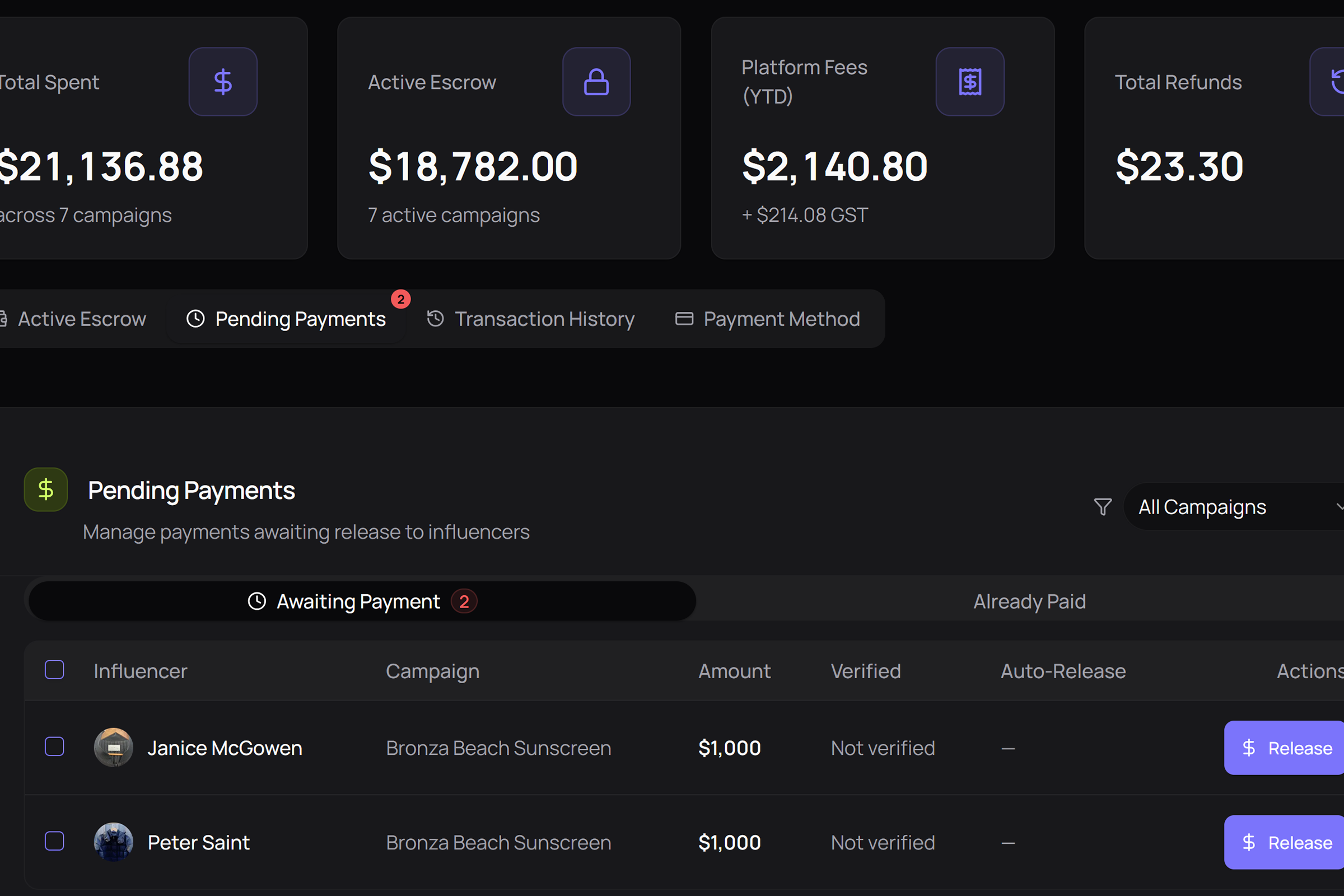Open the Transaction History tab
The image size is (1344, 896).
pyautogui.click(x=543, y=319)
